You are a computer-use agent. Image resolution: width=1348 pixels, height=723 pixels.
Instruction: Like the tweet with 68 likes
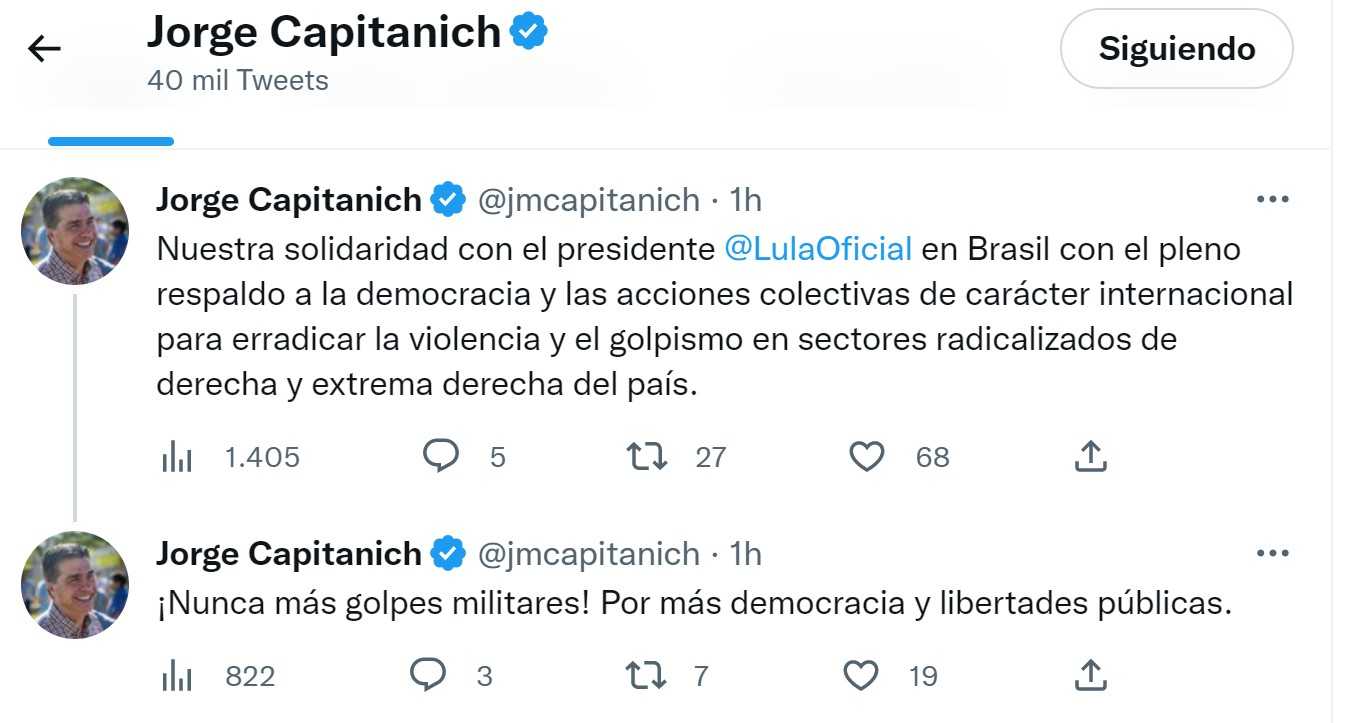866,457
